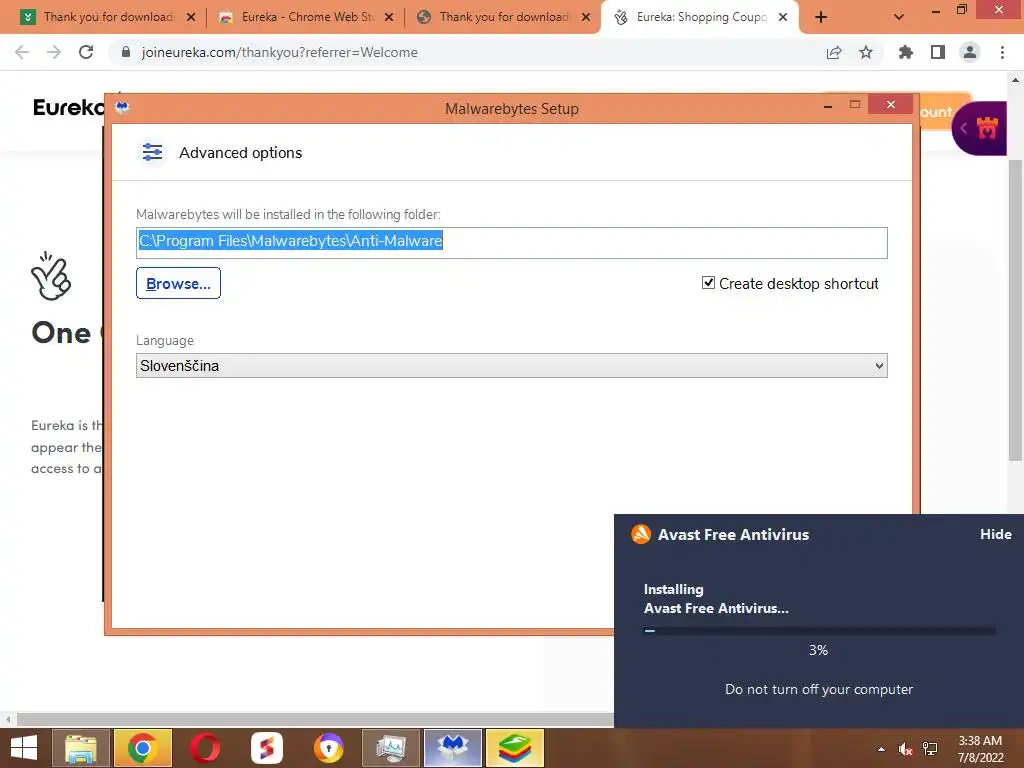Image resolution: width=1024 pixels, height=768 pixels.
Task: Open the Chrome profile avatar
Action: pos(970,52)
